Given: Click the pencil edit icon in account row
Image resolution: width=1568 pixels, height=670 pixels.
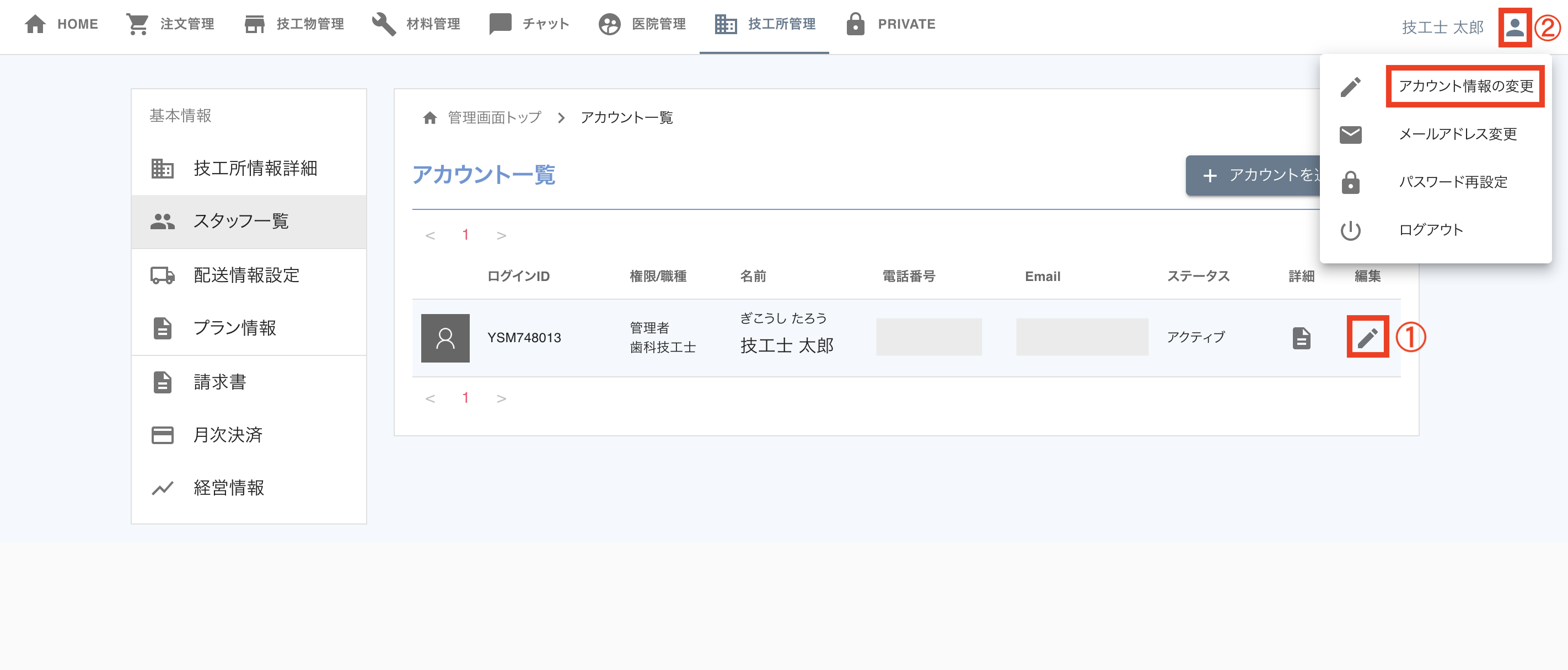Looking at the screenshot, I should 1367,337.
